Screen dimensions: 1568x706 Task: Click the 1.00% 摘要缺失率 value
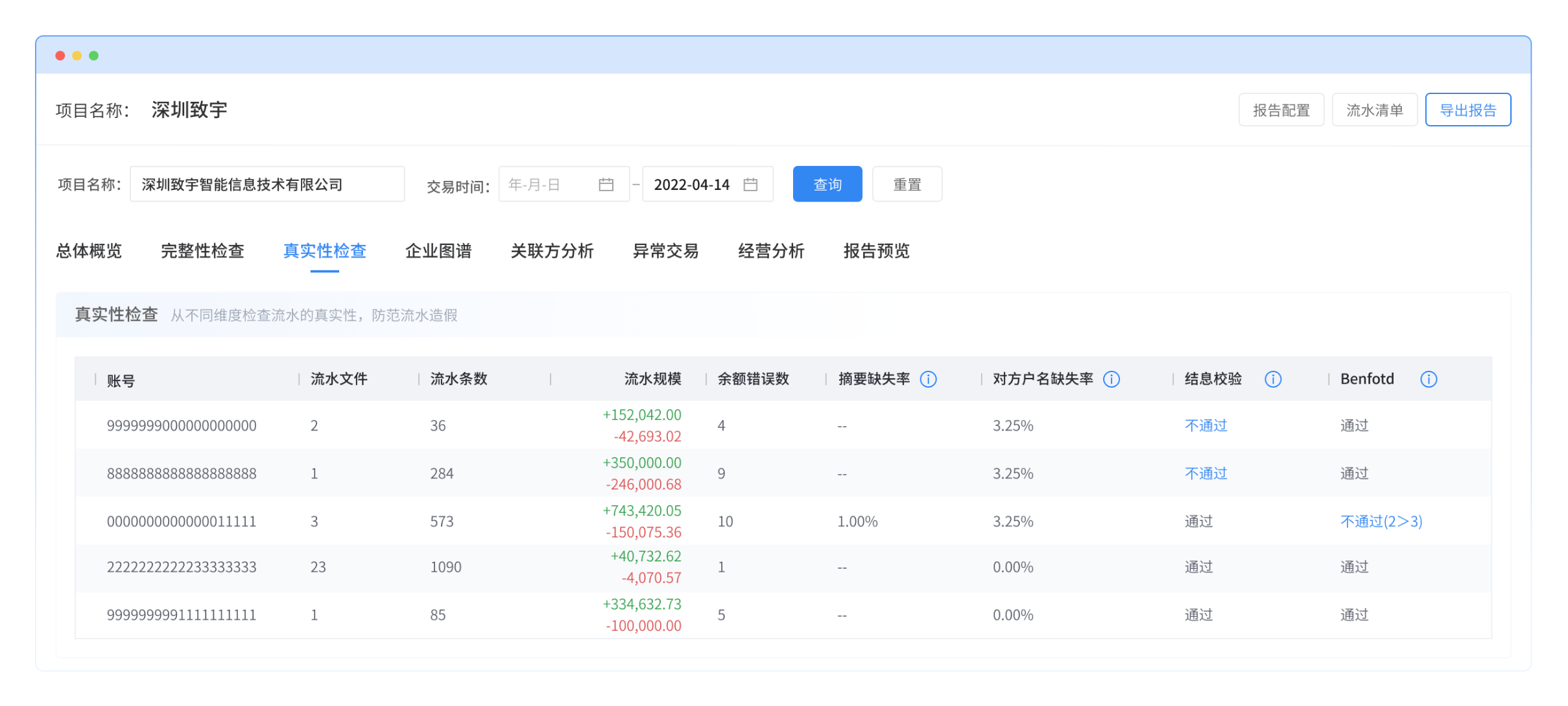click(857, 522)
